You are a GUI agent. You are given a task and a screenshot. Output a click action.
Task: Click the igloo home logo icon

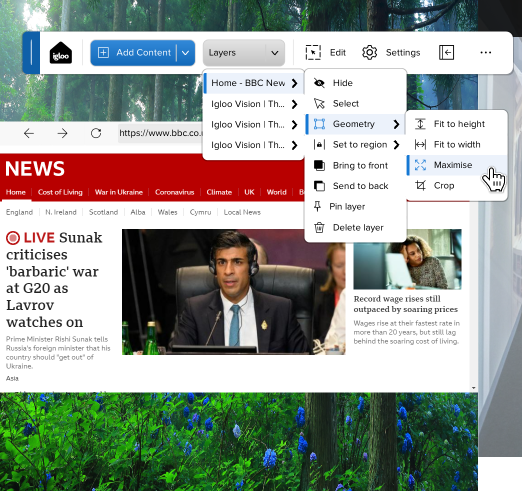point(61,53)
